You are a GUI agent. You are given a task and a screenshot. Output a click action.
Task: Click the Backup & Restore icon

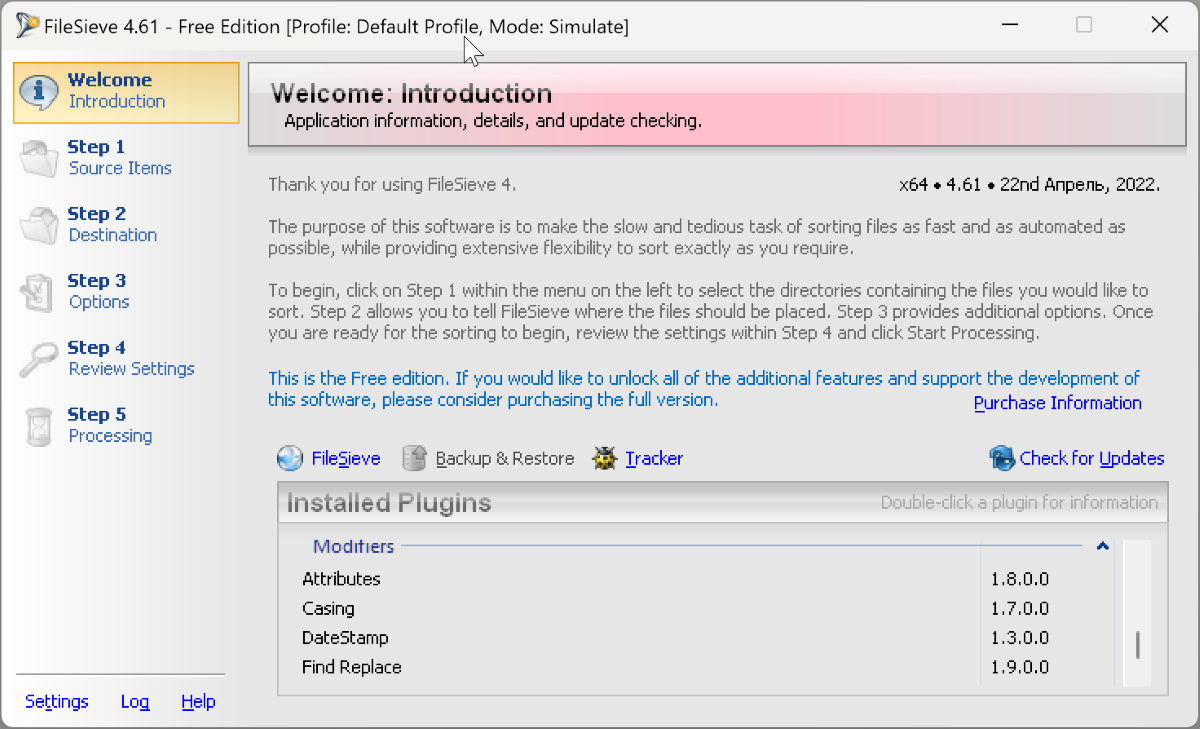pos(415,459)
